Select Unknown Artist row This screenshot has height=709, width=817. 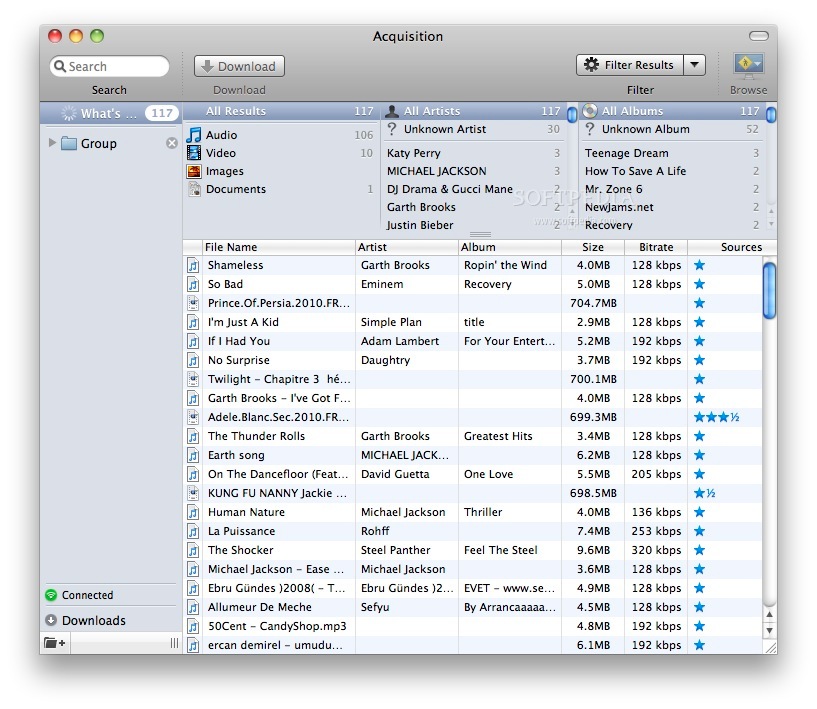pos(474,129)
